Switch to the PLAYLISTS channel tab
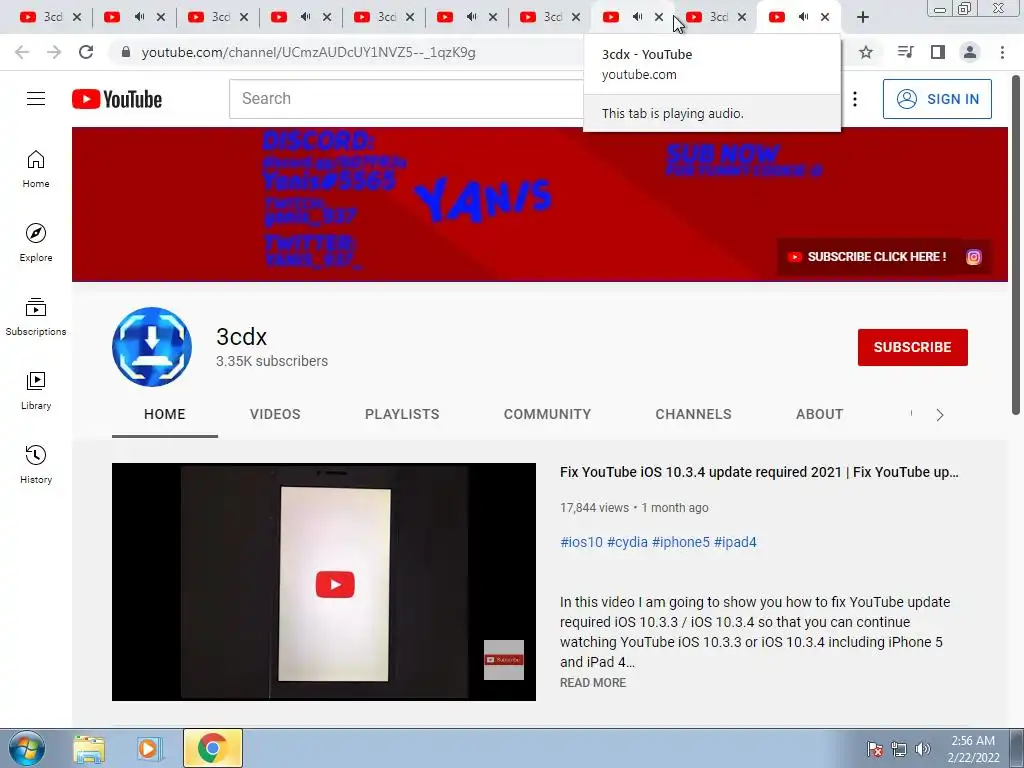1024x768 pixels. click(402, 414)
